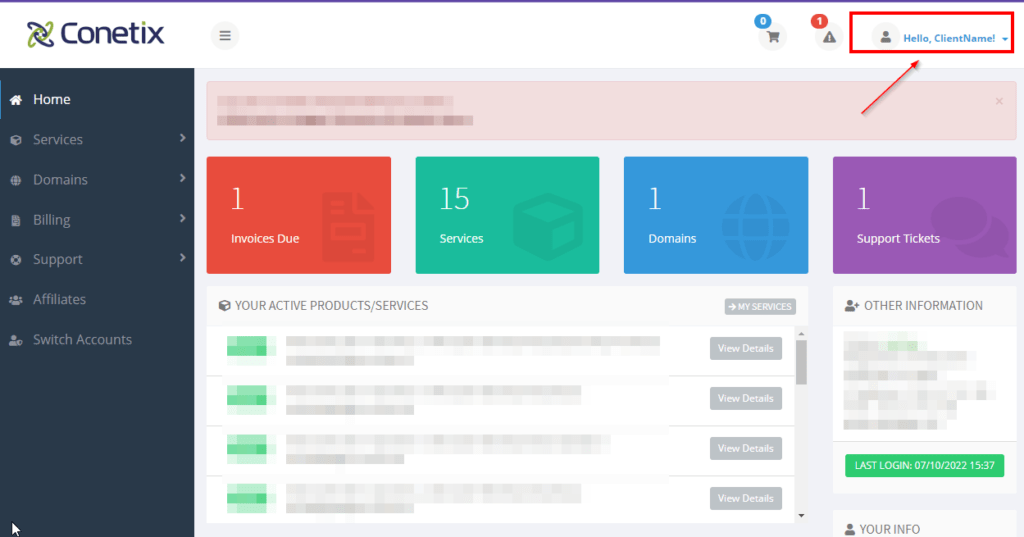View Details of the first service
This screenshot has height=537, width=1024.
coord(746,348)
